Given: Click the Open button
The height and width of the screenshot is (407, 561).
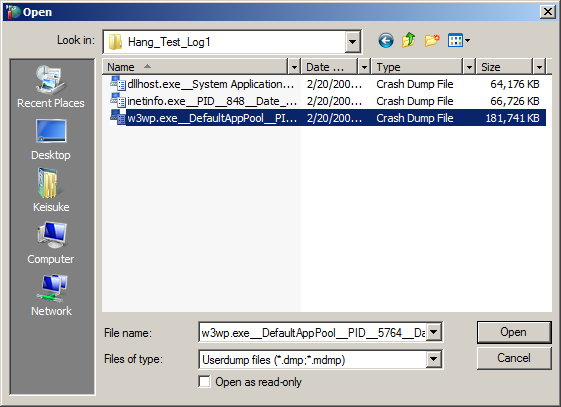Looking at the screenshot, I should (x=514, y=332).
